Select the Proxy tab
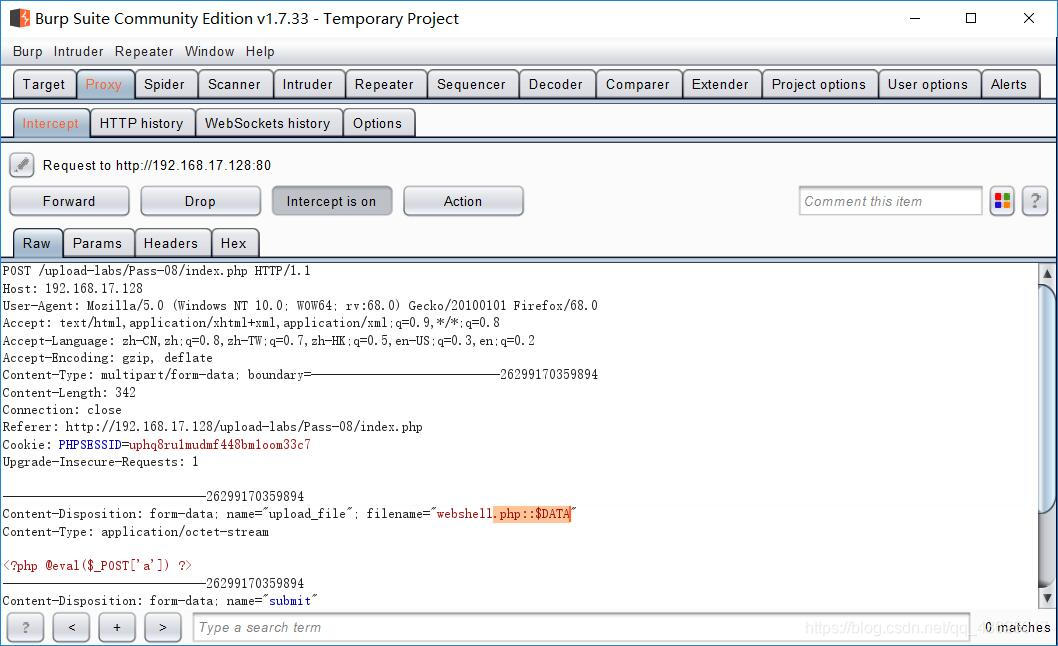The width and height of the screenshot is (1058, 646). click(104, 84)
